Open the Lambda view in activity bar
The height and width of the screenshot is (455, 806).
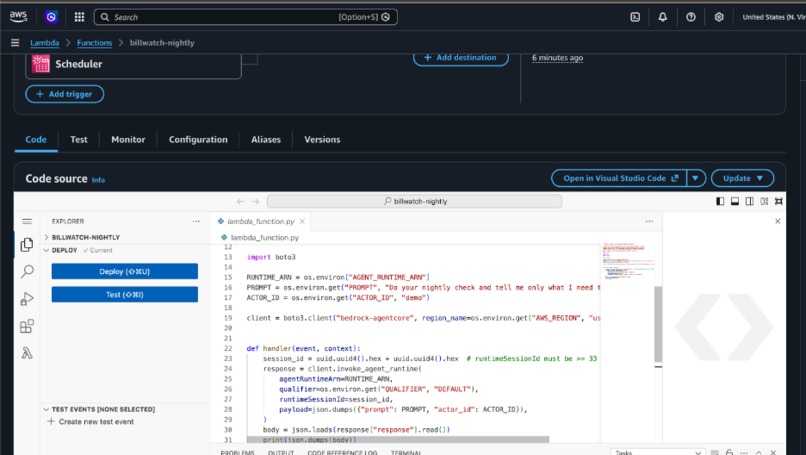[27, 353]
